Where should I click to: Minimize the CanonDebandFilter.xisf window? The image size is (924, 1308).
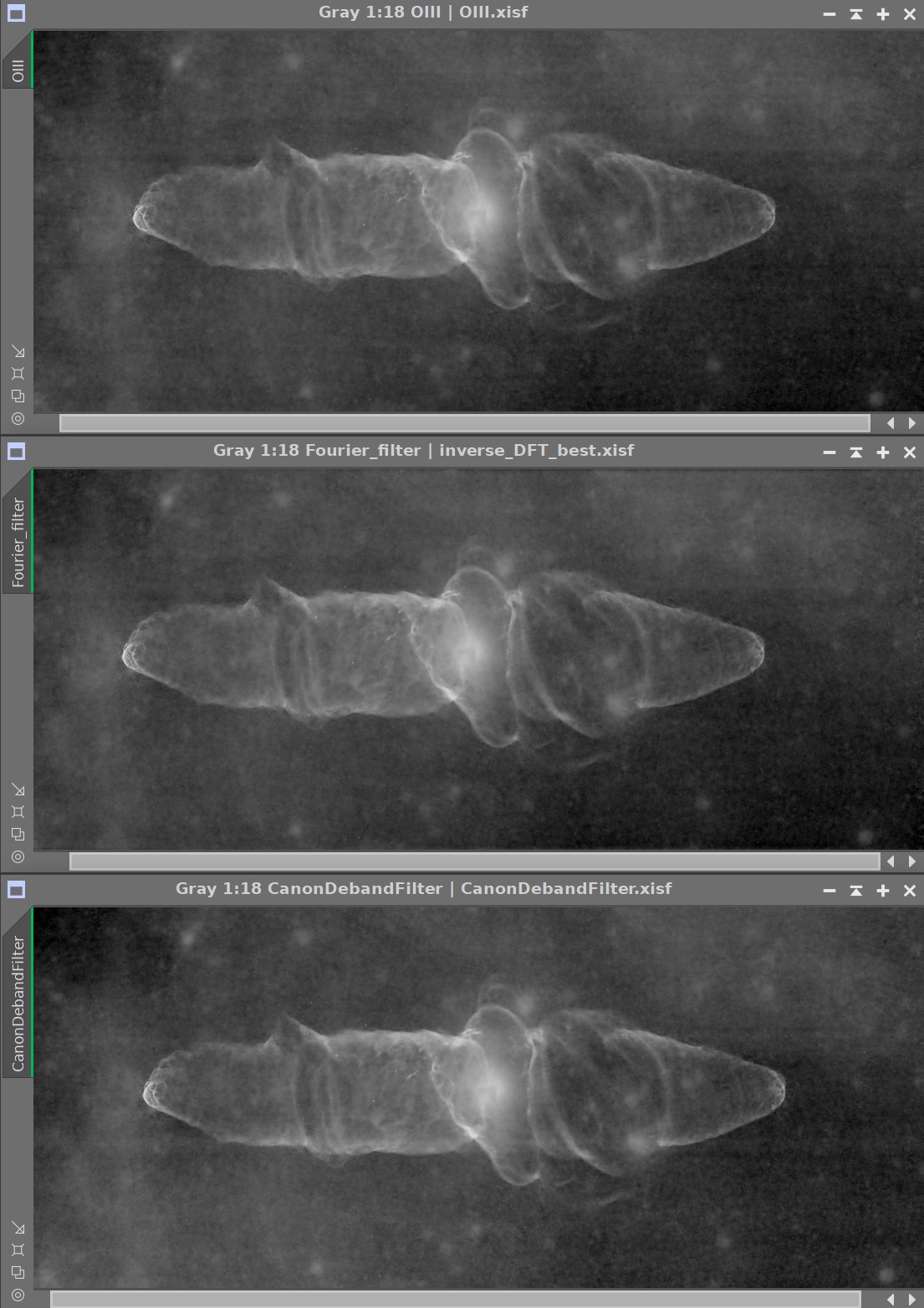click(830, 891)
